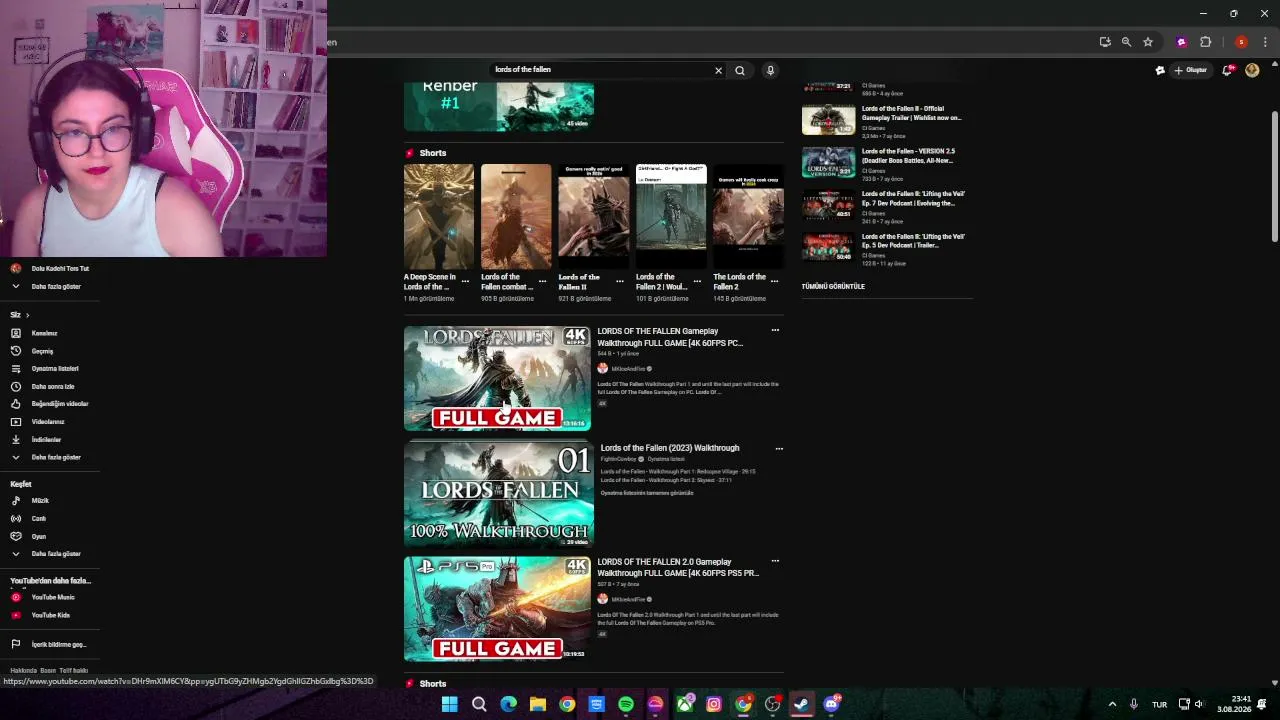Open the YouTube account avatar menu
The image size is (1280, 720).
(x=1252, y=70)
